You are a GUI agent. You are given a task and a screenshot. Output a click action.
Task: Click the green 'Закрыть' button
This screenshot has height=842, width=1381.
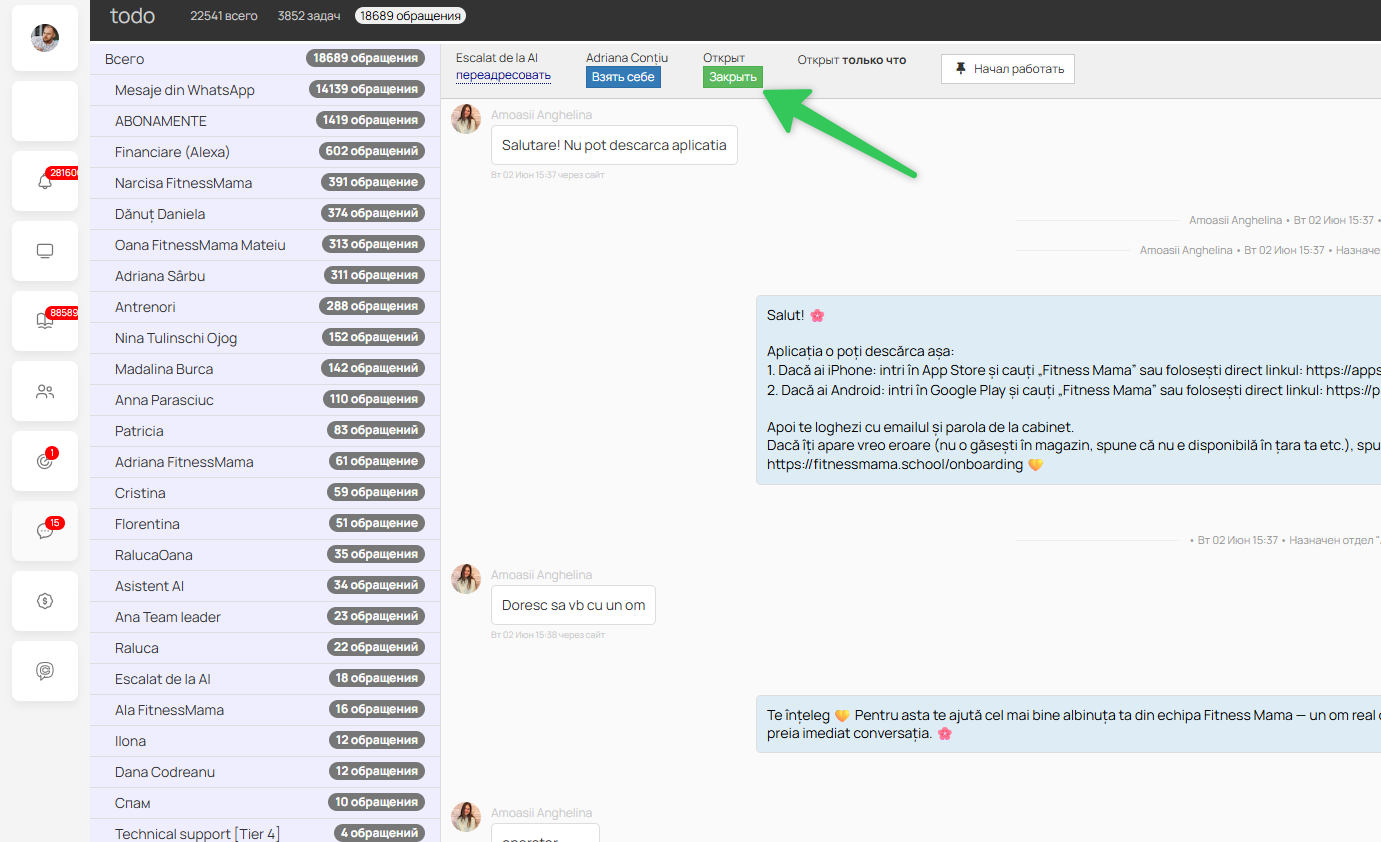[x=733, y=77]
